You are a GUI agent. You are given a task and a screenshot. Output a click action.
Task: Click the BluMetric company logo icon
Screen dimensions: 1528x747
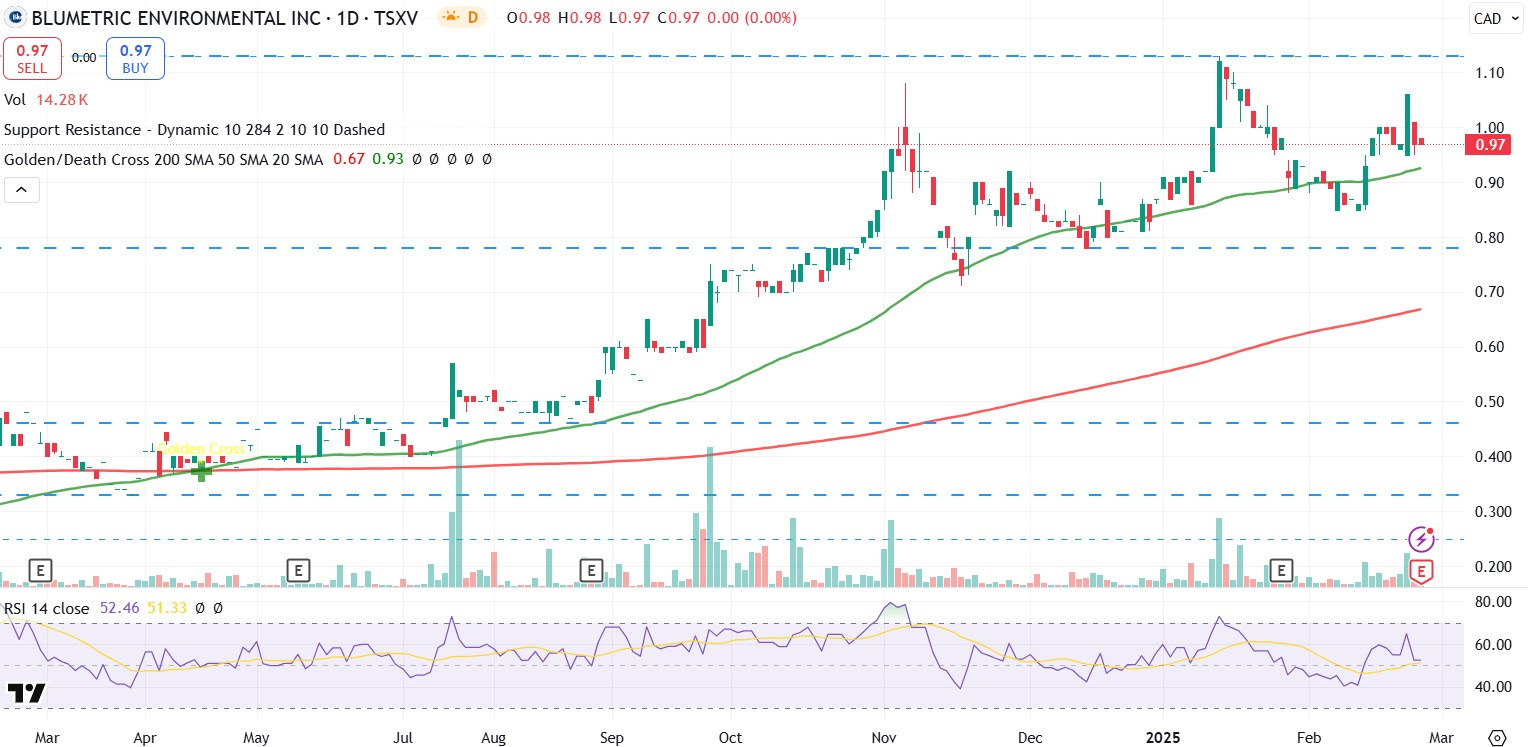pos(16,17)
